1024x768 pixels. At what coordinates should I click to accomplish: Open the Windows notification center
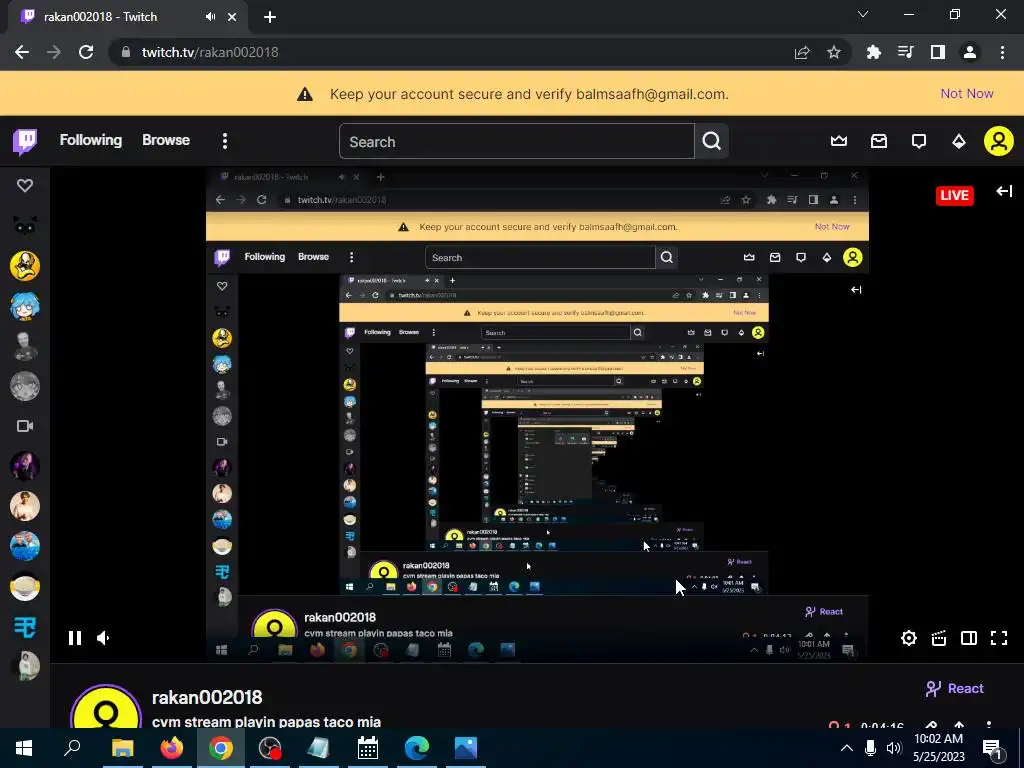[992, 748]
